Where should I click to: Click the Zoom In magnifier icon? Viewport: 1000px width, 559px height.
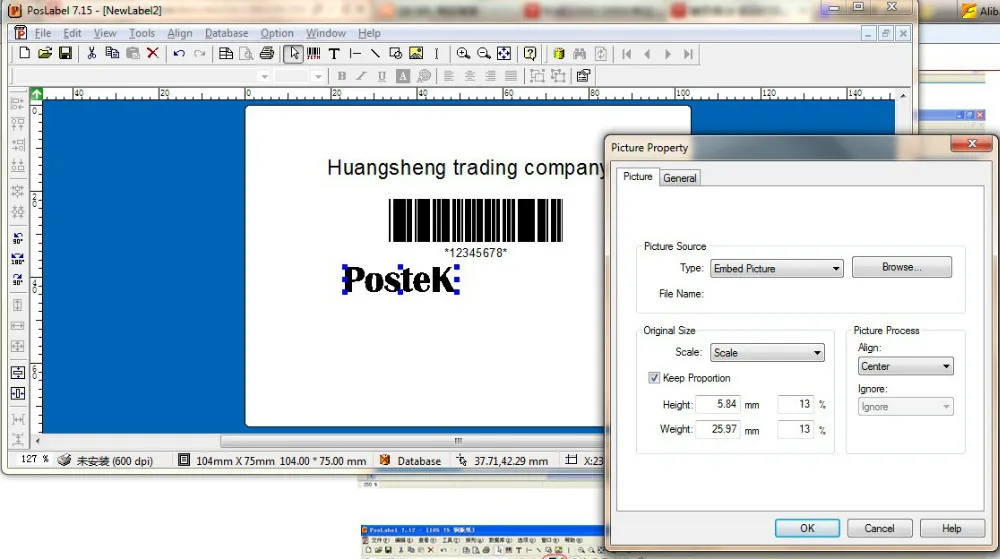click(463, 54)
